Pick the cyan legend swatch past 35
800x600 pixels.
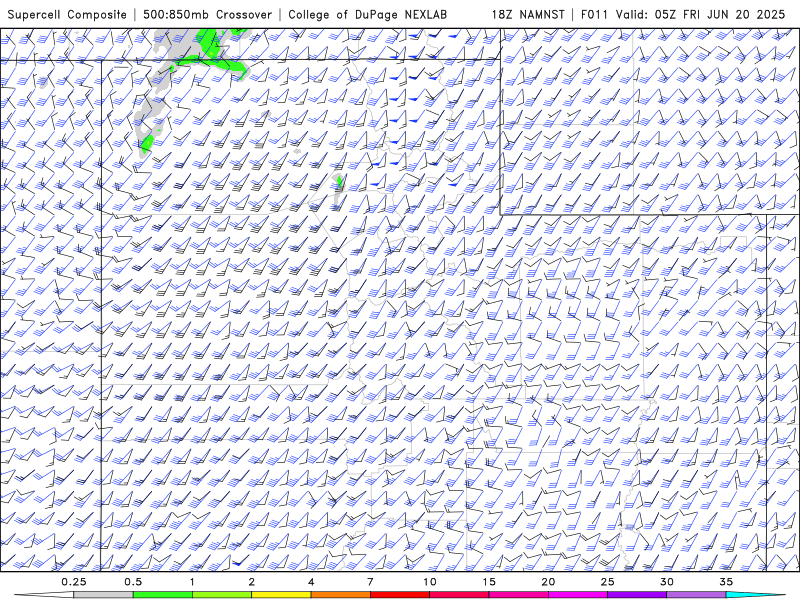click(755, 595)
